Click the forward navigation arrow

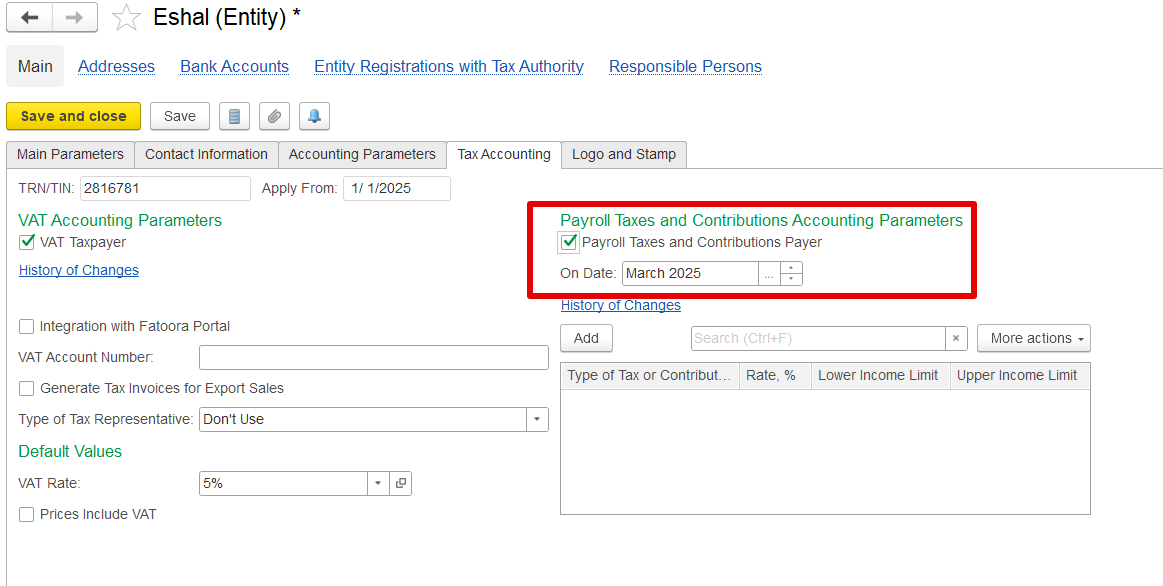75,18
